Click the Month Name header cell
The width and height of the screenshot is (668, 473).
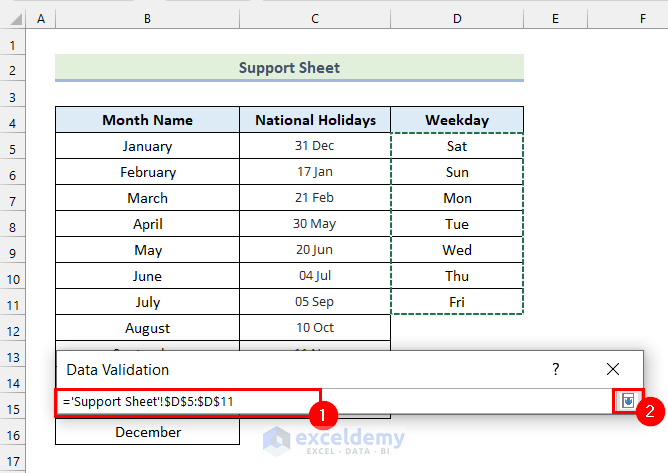tap(147, 120)
